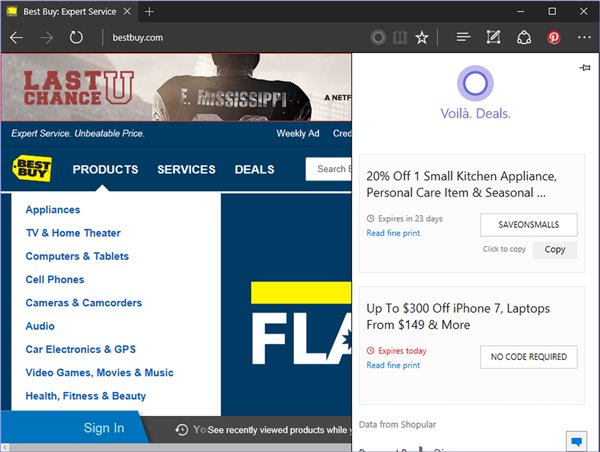Open the Weekly Ad link

[x=298, y=133]
